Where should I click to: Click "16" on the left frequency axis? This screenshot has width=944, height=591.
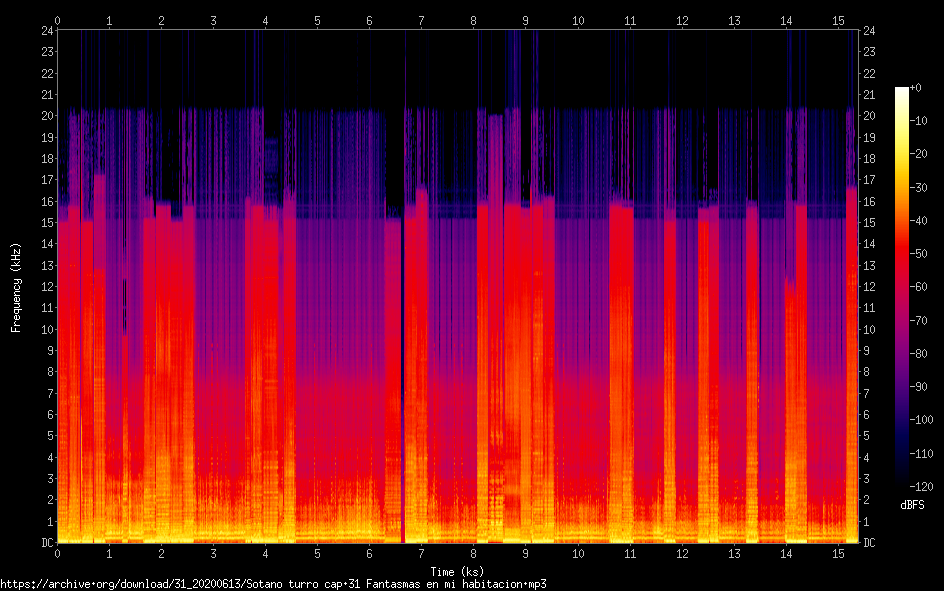click(x=48, y=202)
